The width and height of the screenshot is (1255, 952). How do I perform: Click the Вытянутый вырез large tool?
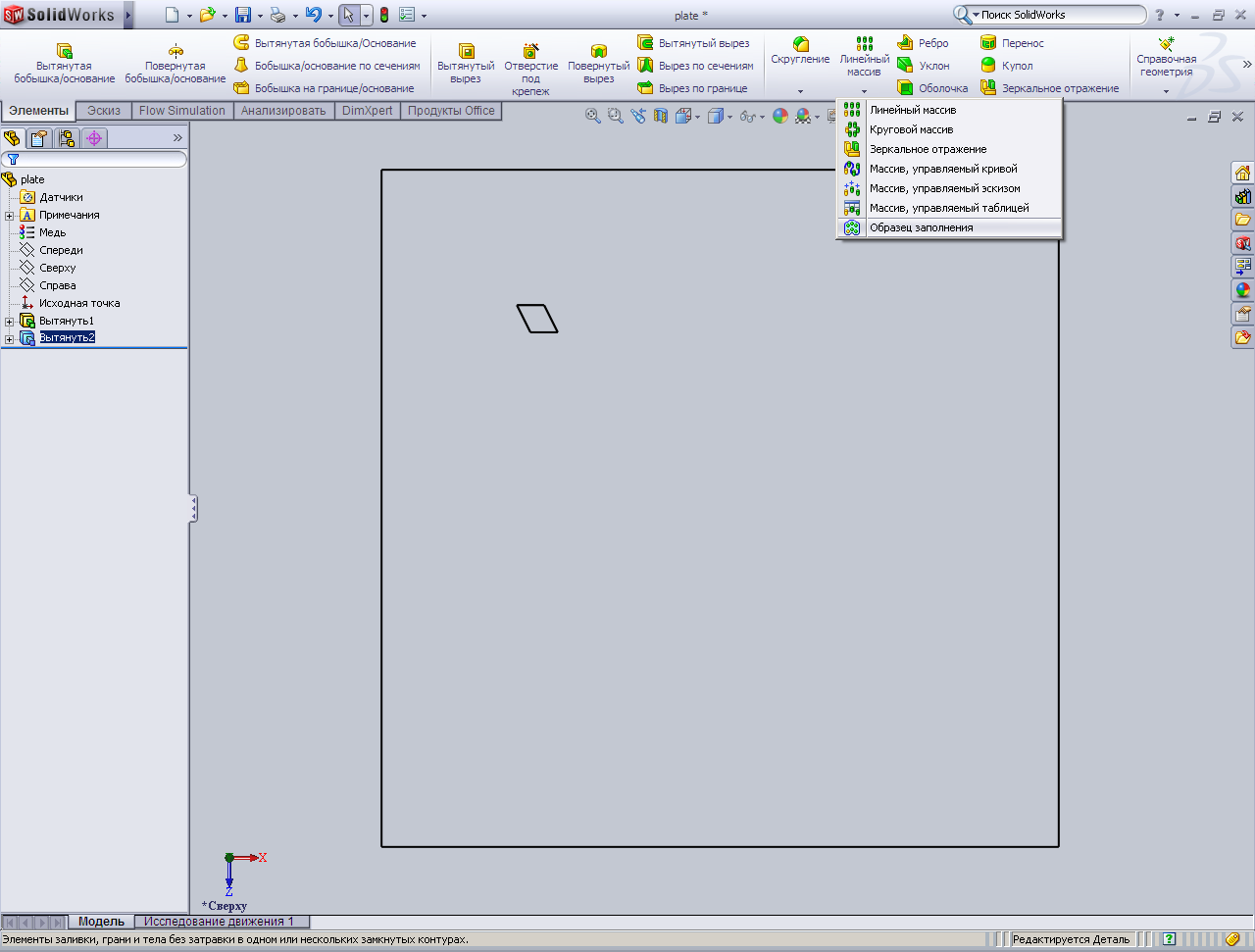click(x=466, y=64)
